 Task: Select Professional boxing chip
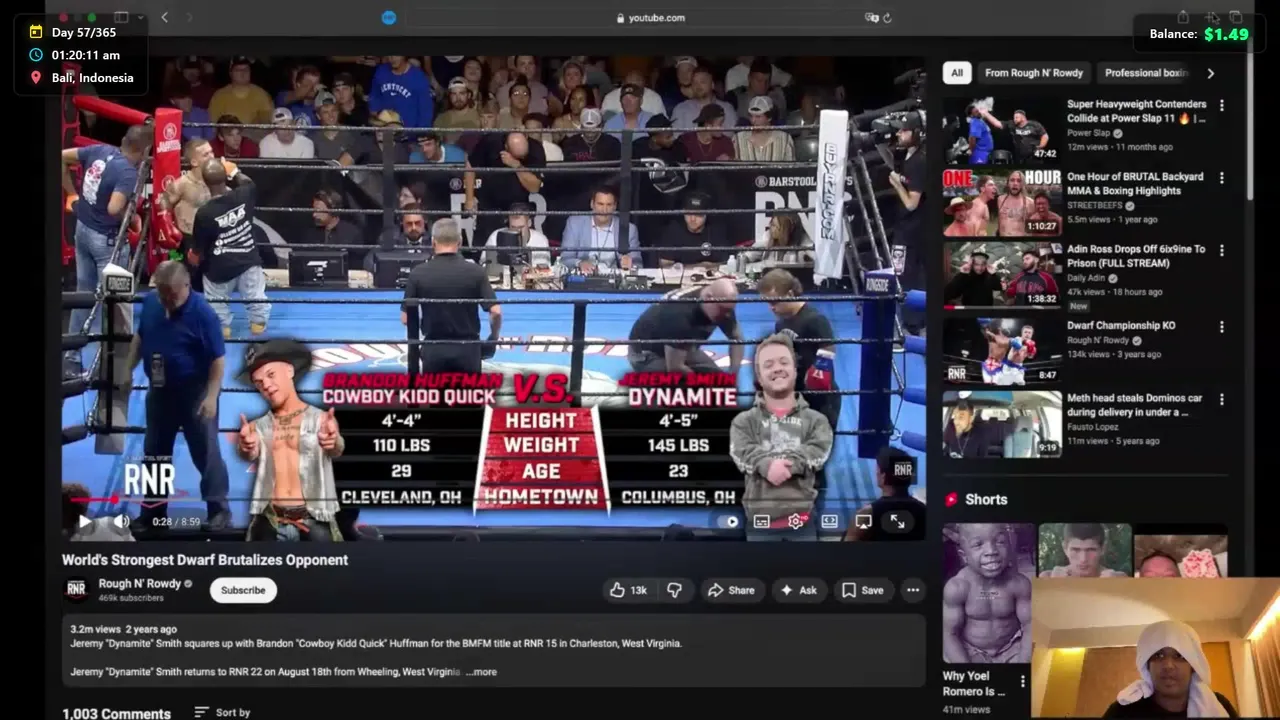(1146, 73)
